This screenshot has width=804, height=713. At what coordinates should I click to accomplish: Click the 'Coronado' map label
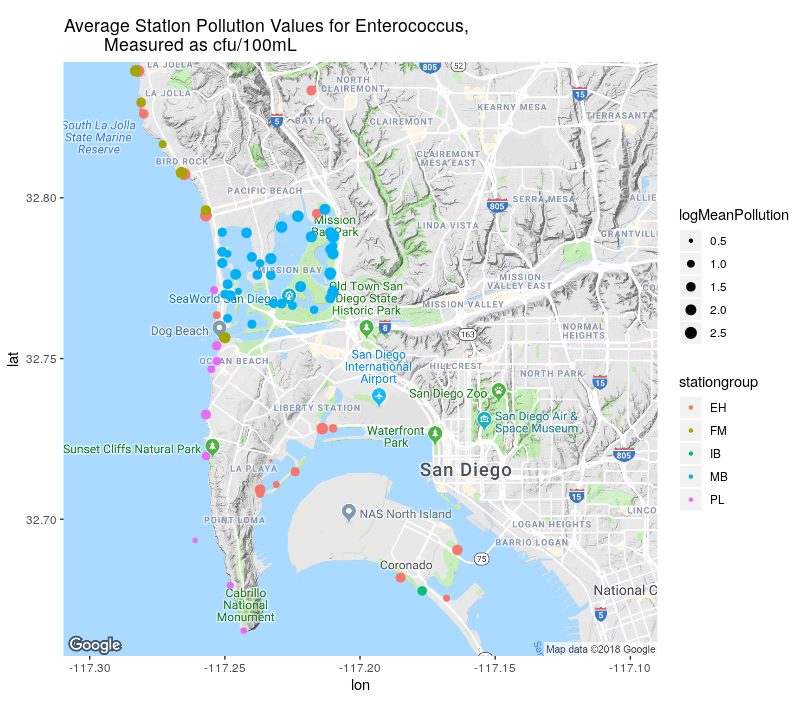coord(406,565)
